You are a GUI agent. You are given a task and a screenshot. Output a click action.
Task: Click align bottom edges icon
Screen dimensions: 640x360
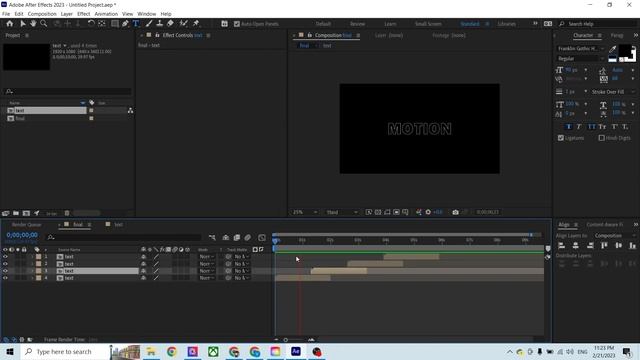tap(632, 245)
